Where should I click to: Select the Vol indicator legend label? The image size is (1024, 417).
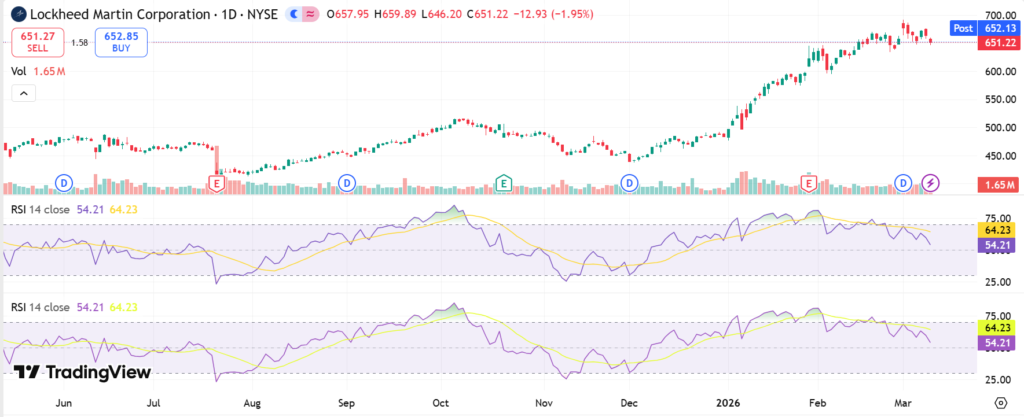18,72
